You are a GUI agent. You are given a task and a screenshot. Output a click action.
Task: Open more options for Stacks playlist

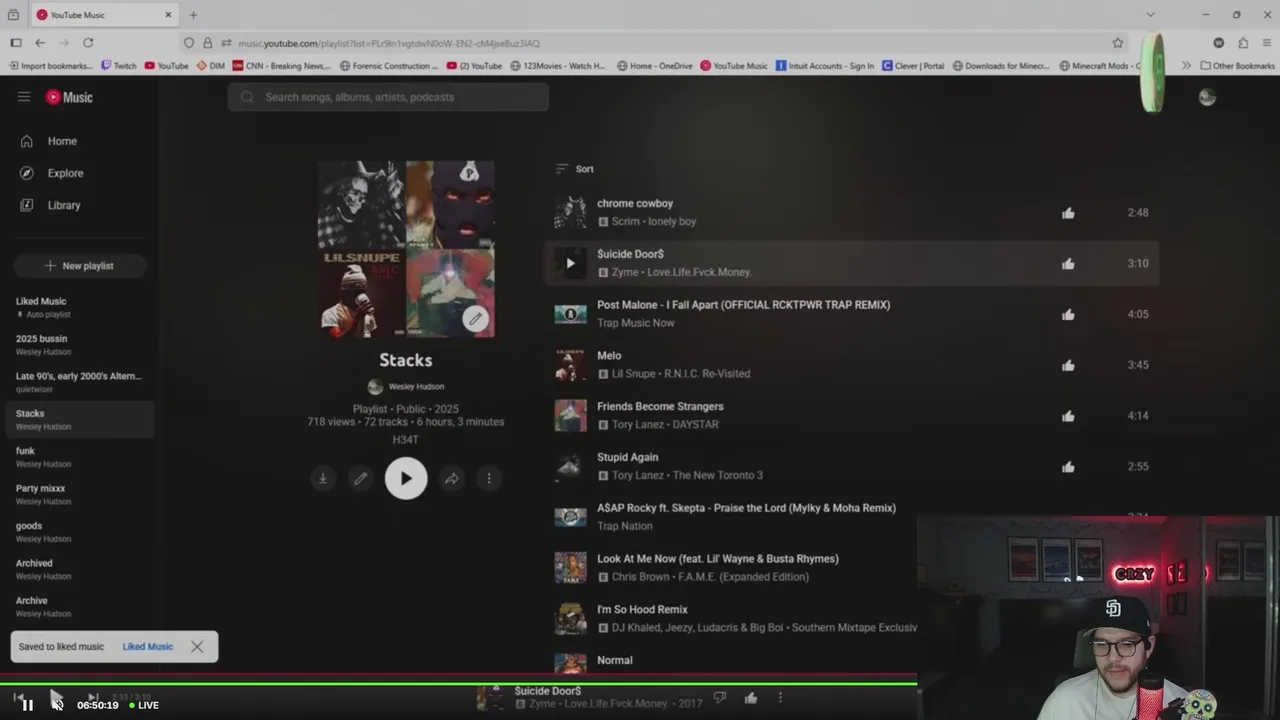point(489,478)
